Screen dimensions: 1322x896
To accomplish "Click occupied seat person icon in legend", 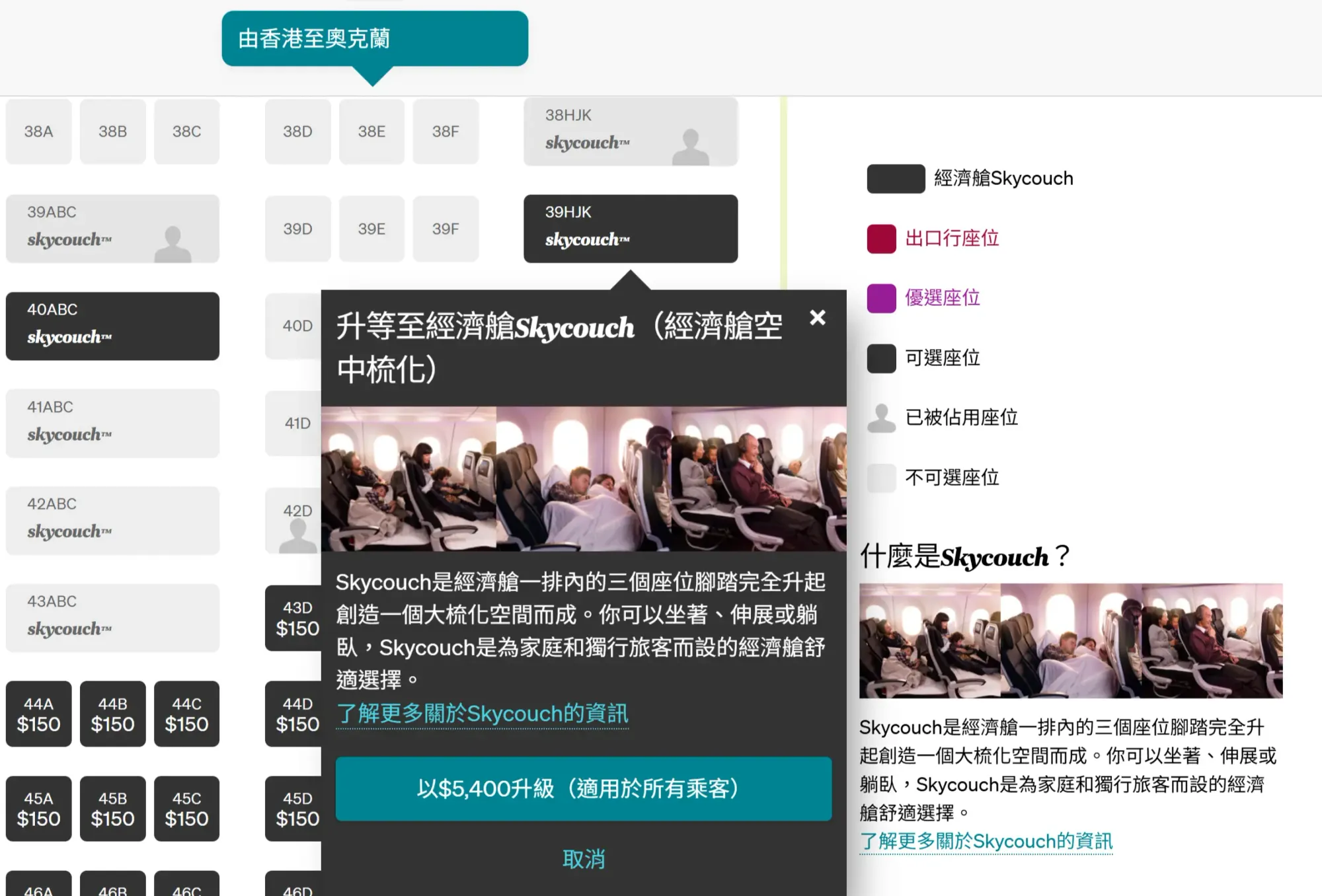I will point(881,418).
